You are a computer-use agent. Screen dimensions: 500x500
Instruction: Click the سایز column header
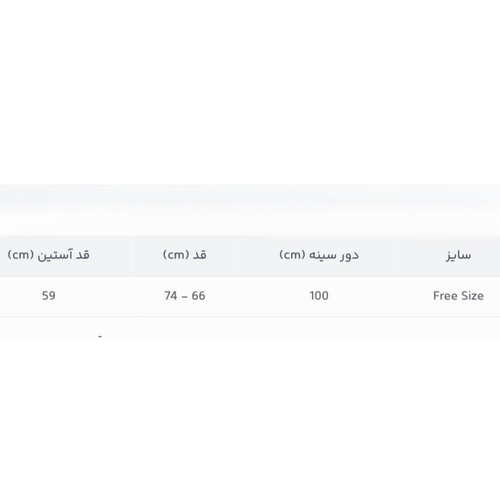click(458, 256)
